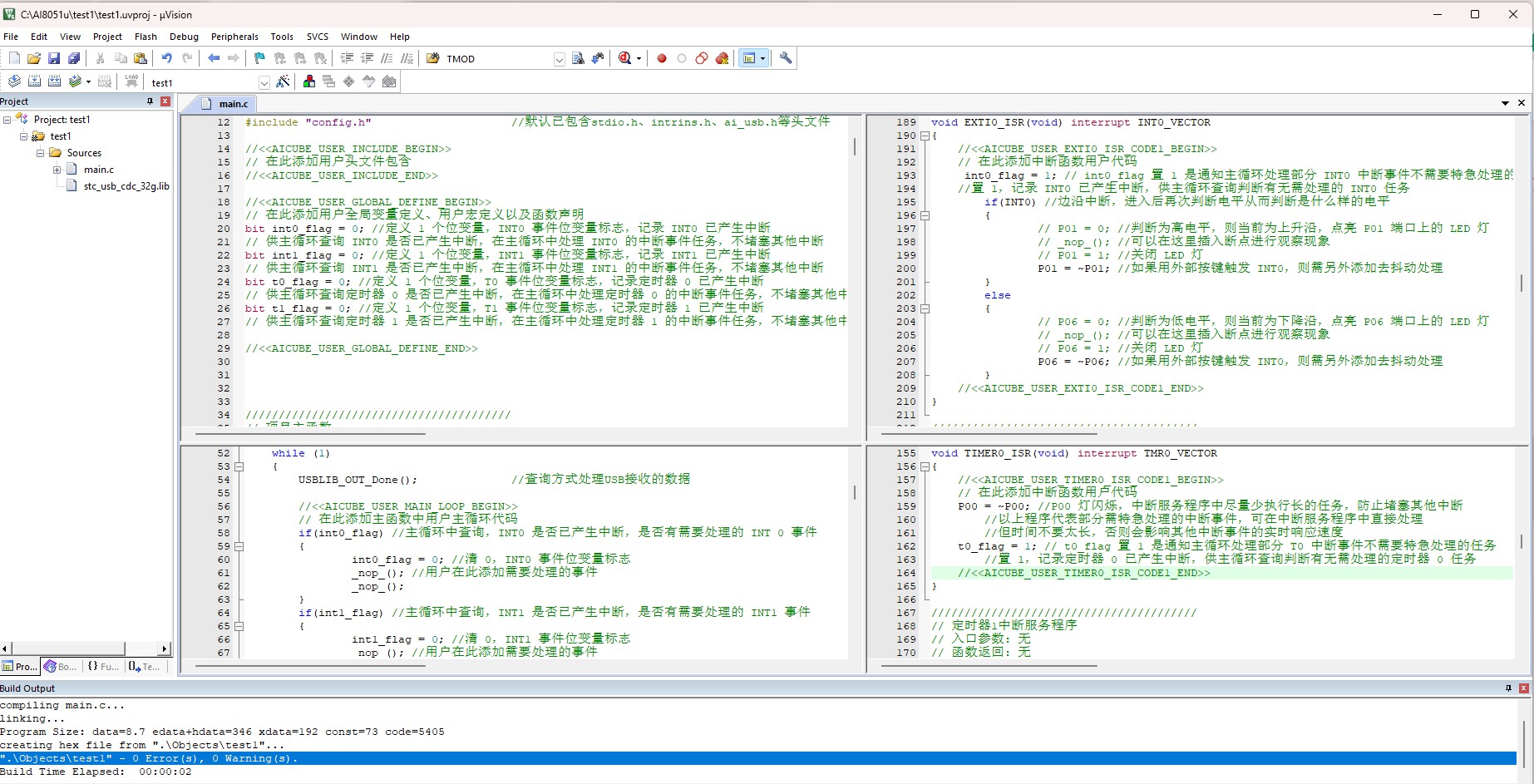Rebuild all target files icon

pos(54,81)
